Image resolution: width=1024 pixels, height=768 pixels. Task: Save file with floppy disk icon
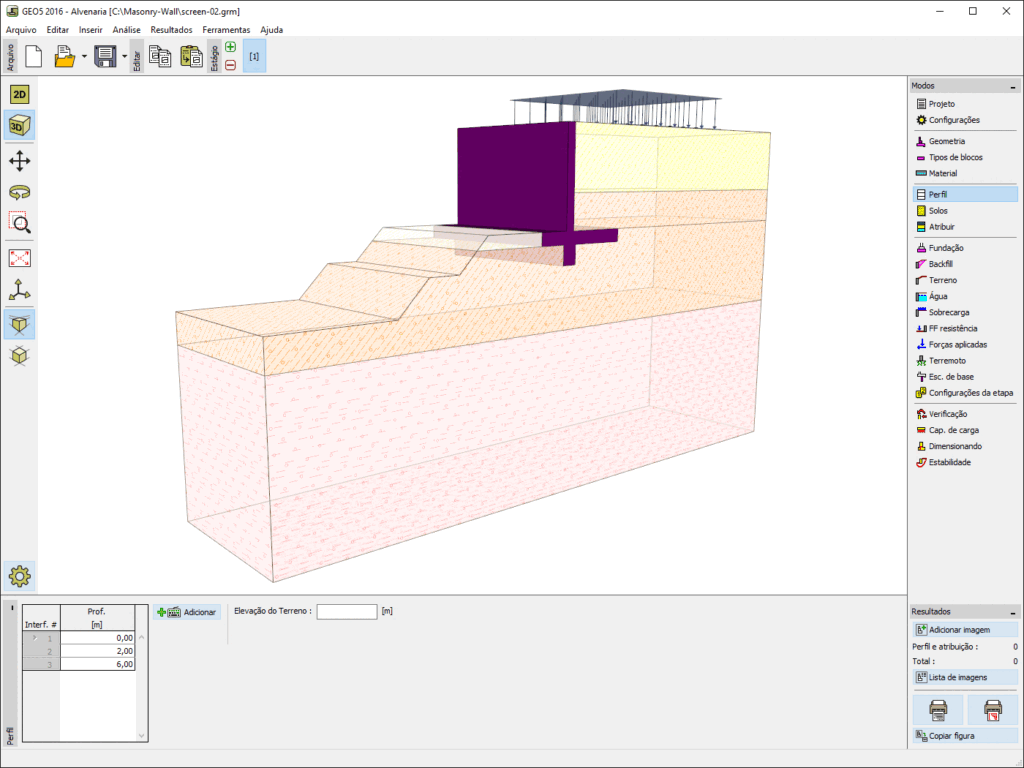pyautogui.click(x=105, y=56)
